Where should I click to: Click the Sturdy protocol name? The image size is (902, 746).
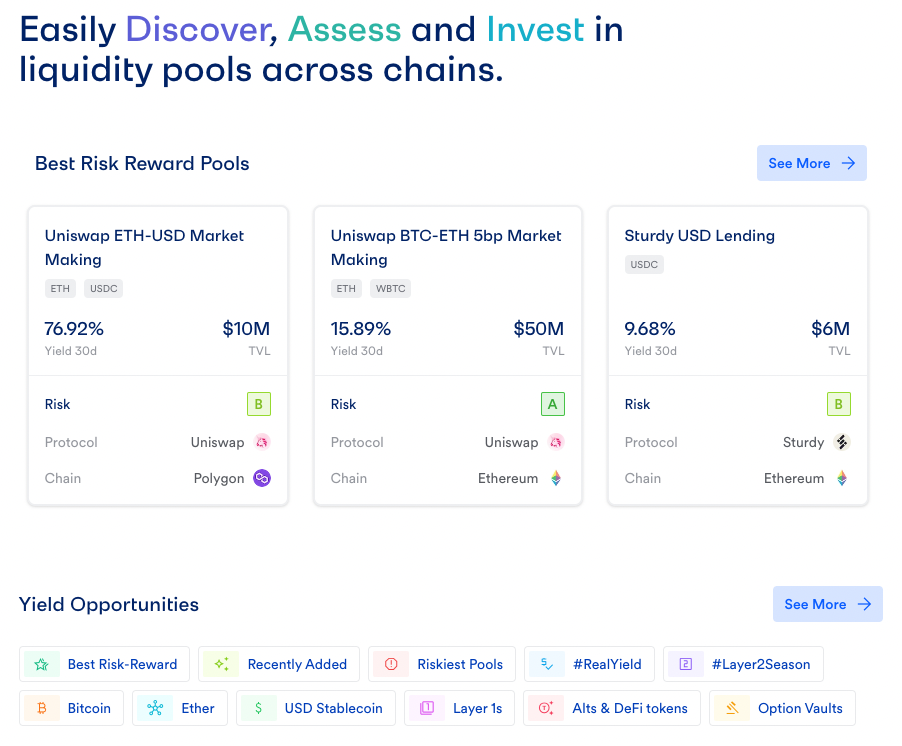tap(803, 442)
